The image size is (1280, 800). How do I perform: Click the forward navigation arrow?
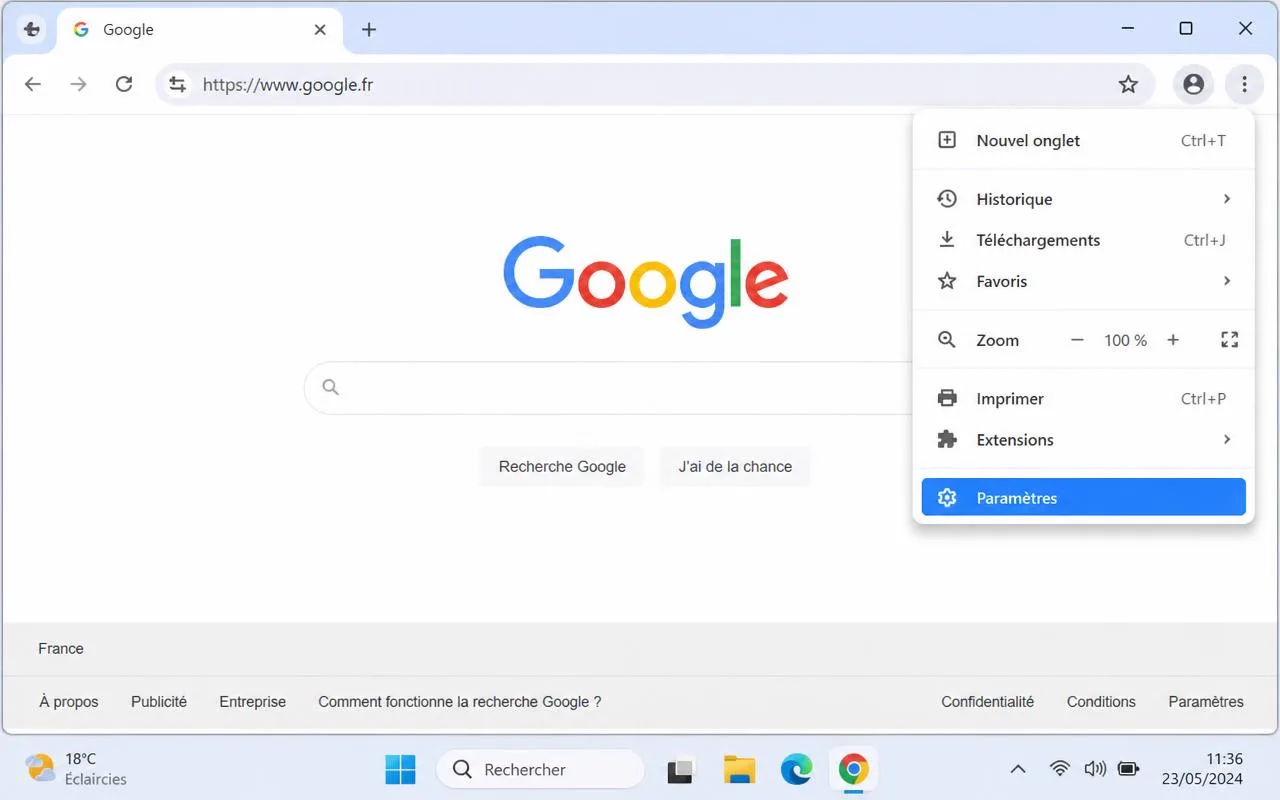click(x=78, y=85)
